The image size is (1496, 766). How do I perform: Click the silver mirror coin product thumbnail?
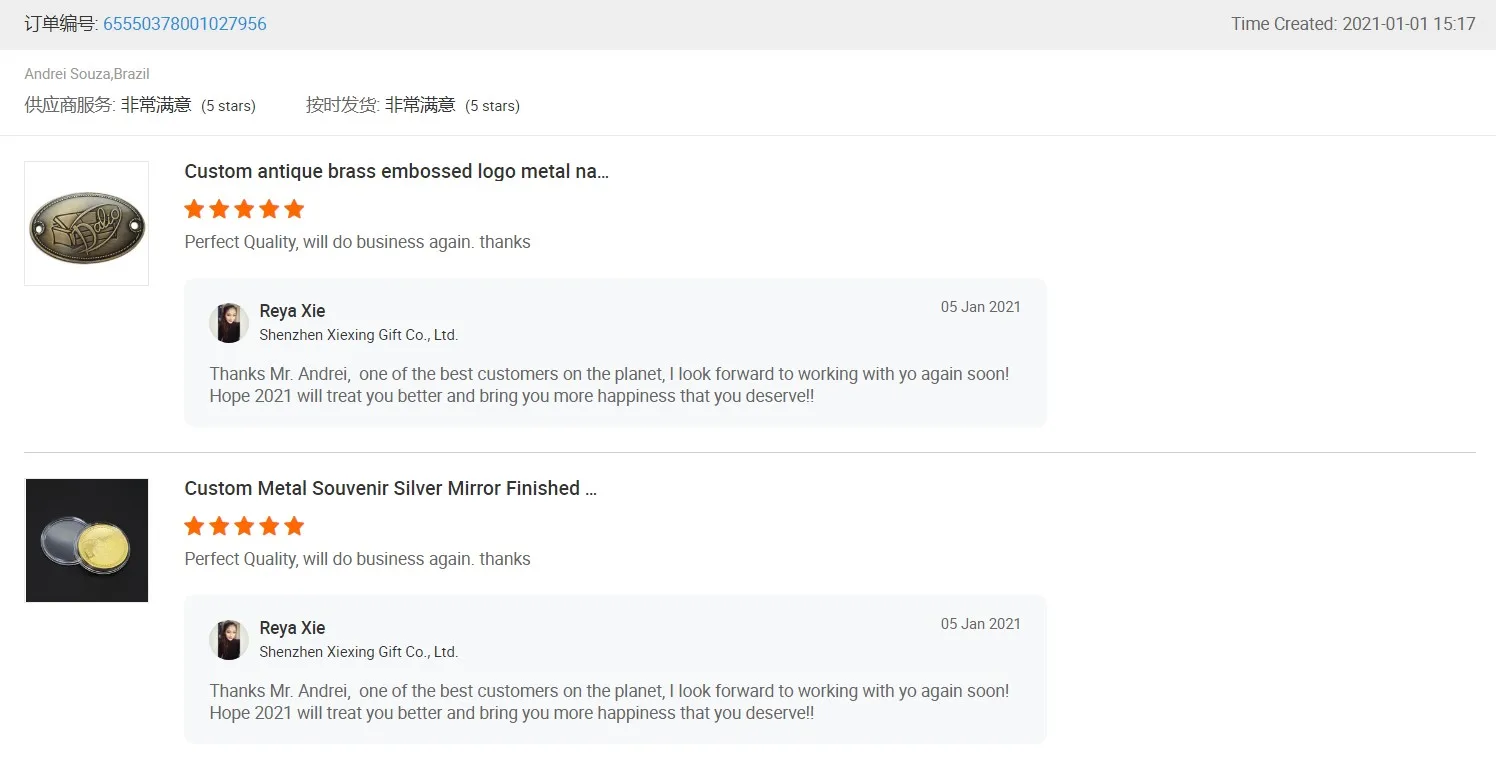point(87,541)
